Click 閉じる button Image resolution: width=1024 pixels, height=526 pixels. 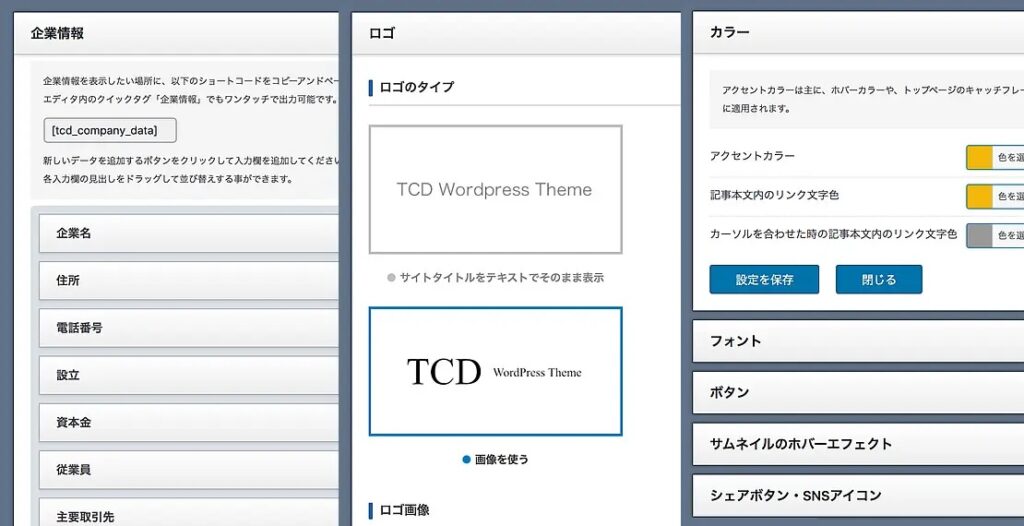click(x=879, y=280)
